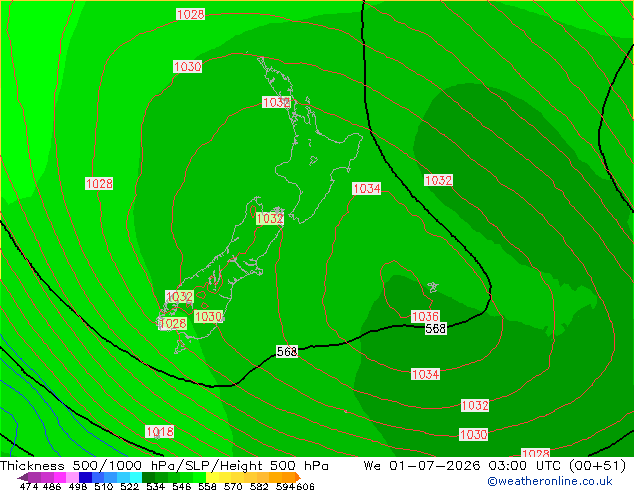Click the 486 legend value
634x490 pixels.
(52, 486)
